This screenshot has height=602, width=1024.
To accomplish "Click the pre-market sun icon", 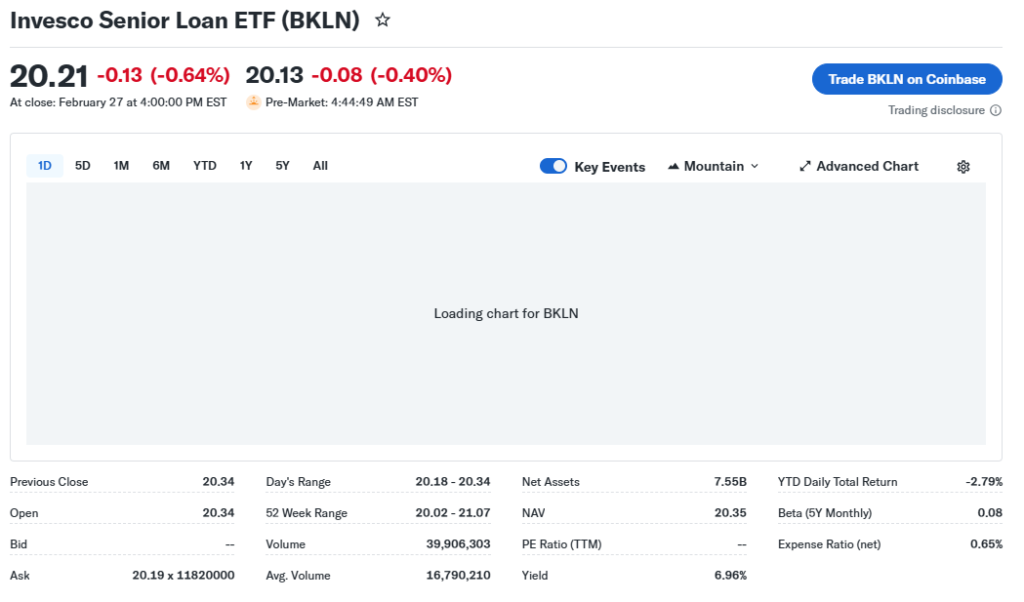I will tap(253, 102).
